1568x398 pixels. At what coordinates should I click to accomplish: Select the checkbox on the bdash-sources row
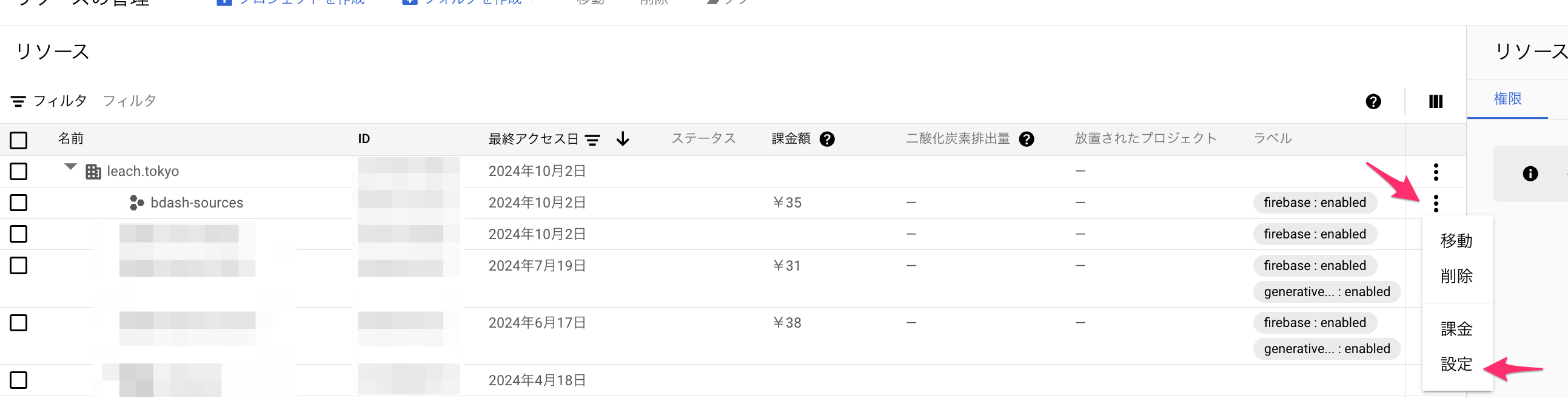point(19,203)
